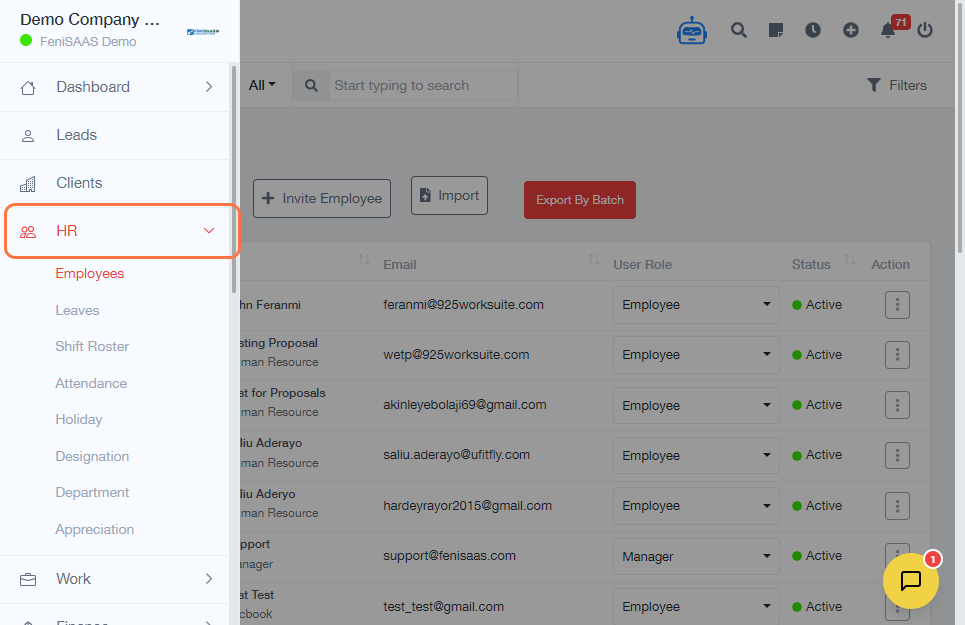Click the plus add-new icon

(851, 30)
